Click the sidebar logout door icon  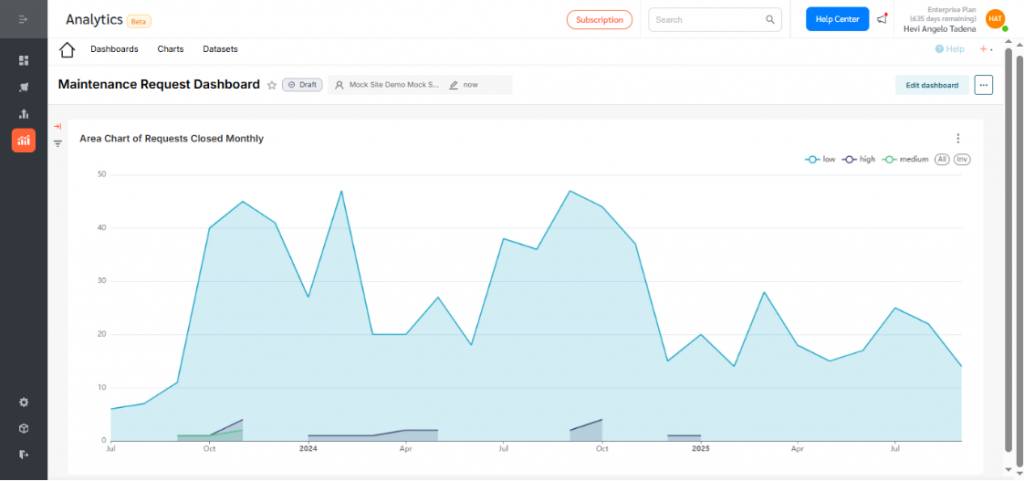click(24, 454)
